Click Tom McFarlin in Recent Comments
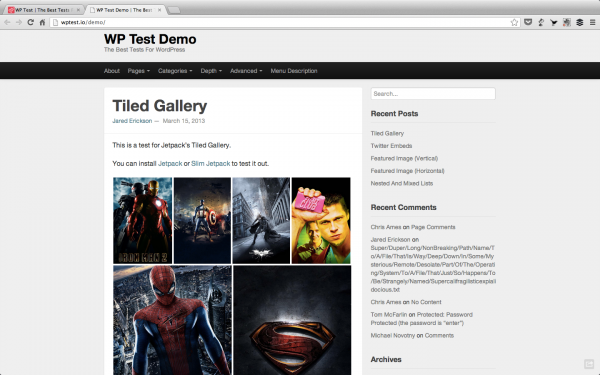The width and height of the screenshot is (600, 375). [x=389, y=315]
